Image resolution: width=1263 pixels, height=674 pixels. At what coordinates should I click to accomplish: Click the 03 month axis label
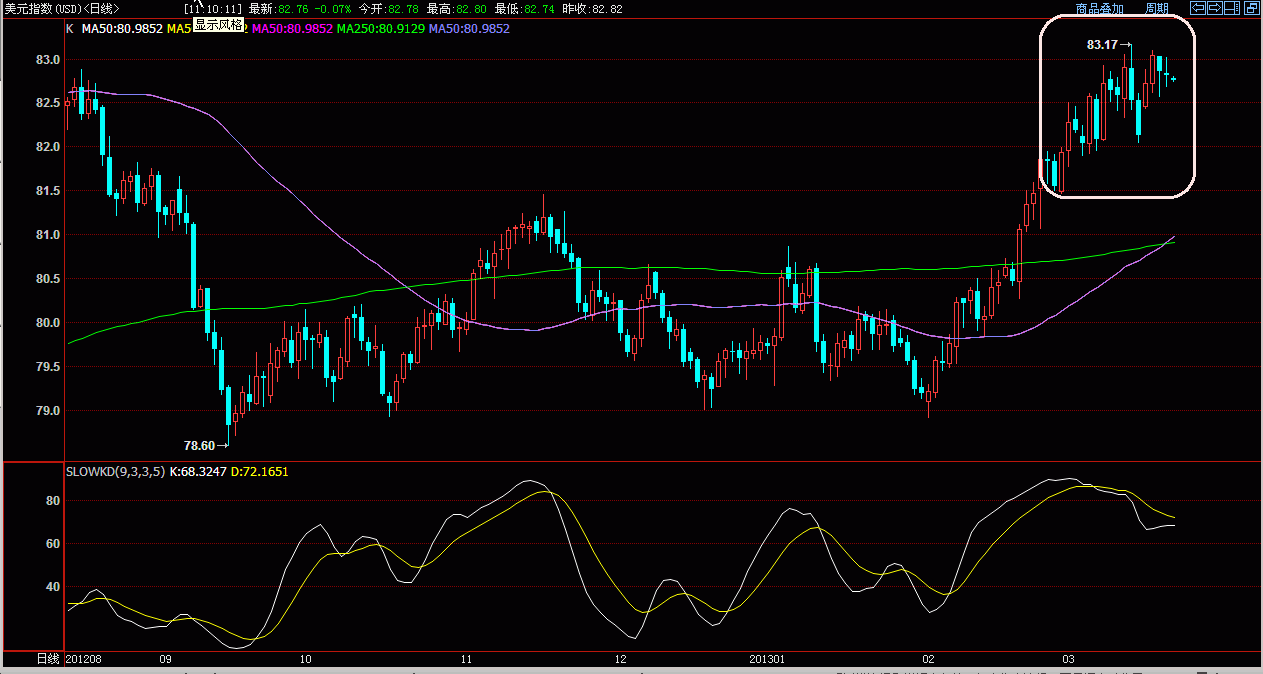(1069, 659)
